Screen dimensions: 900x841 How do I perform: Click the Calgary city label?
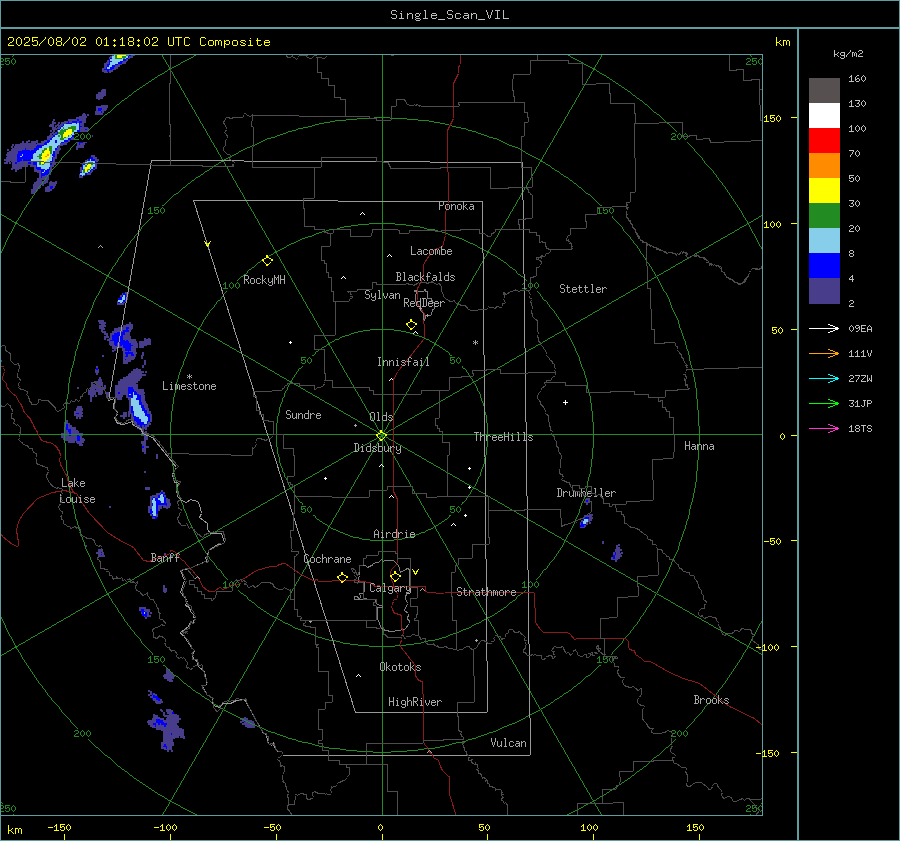coord(390,588)
